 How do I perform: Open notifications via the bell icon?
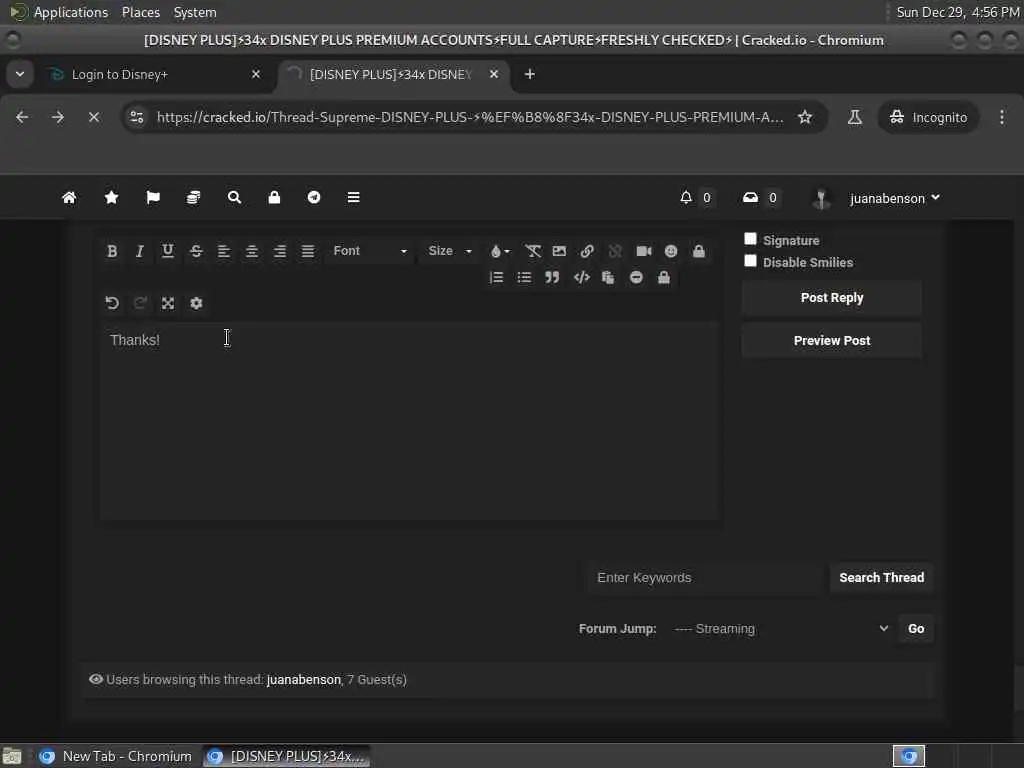(x=686, y=197)
